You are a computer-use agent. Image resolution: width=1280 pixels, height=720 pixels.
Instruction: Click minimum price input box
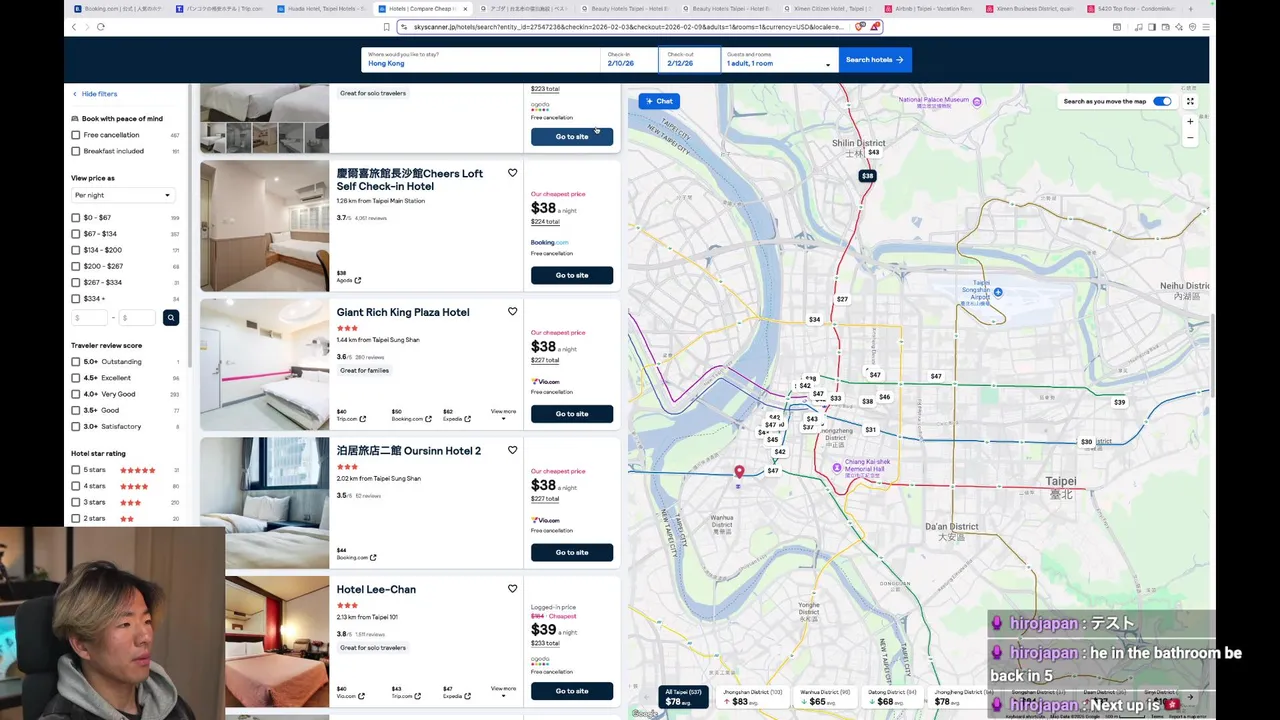89,318
